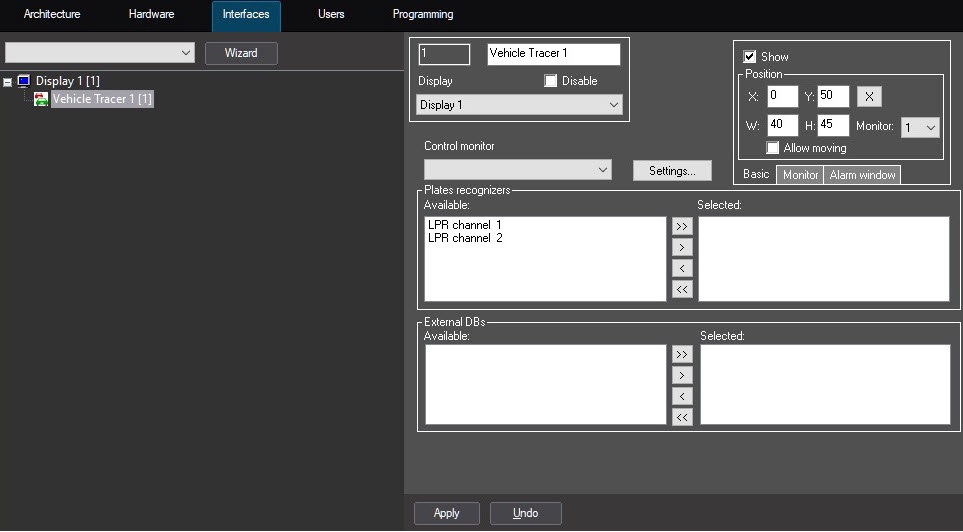Move all External DBs to Selected

click(x=682, y=354)
